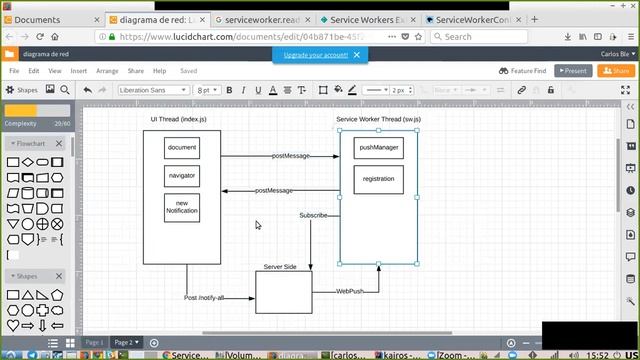640x360 pixels.
Task: Toggle bold text formatting
Action: click(x=229, y=90)
